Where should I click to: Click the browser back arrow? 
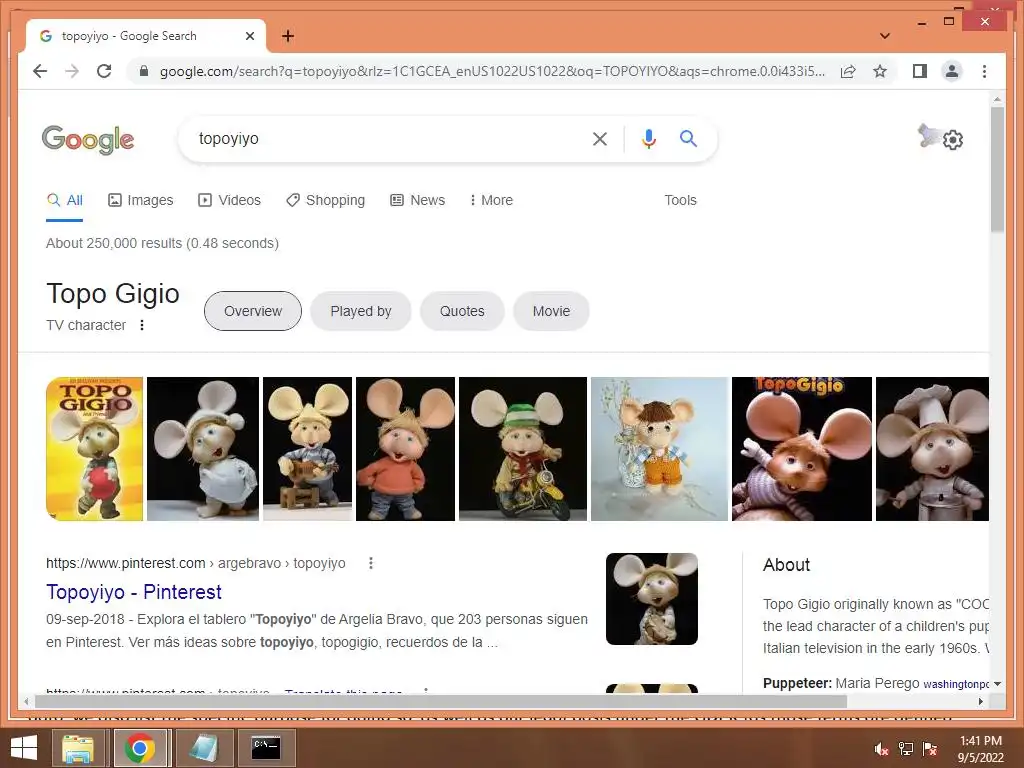[x=40, y=71]
